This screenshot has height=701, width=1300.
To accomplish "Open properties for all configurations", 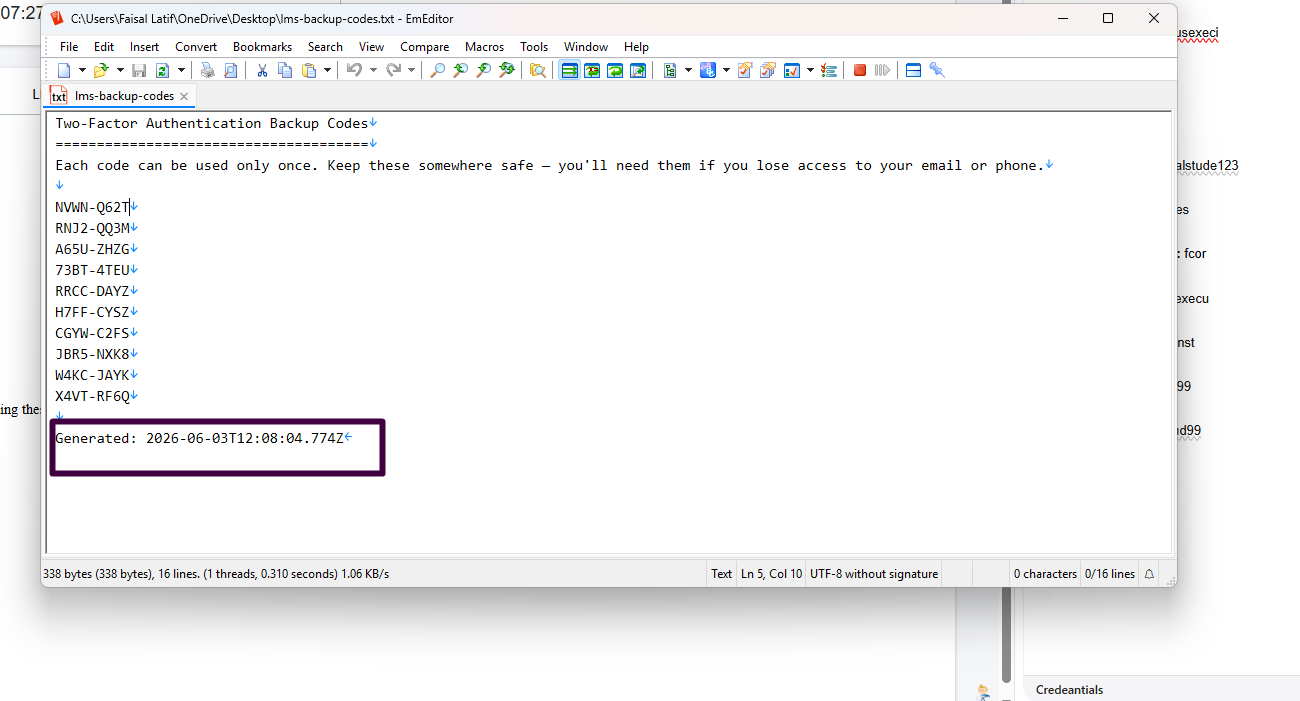I will tap(768, 70).
